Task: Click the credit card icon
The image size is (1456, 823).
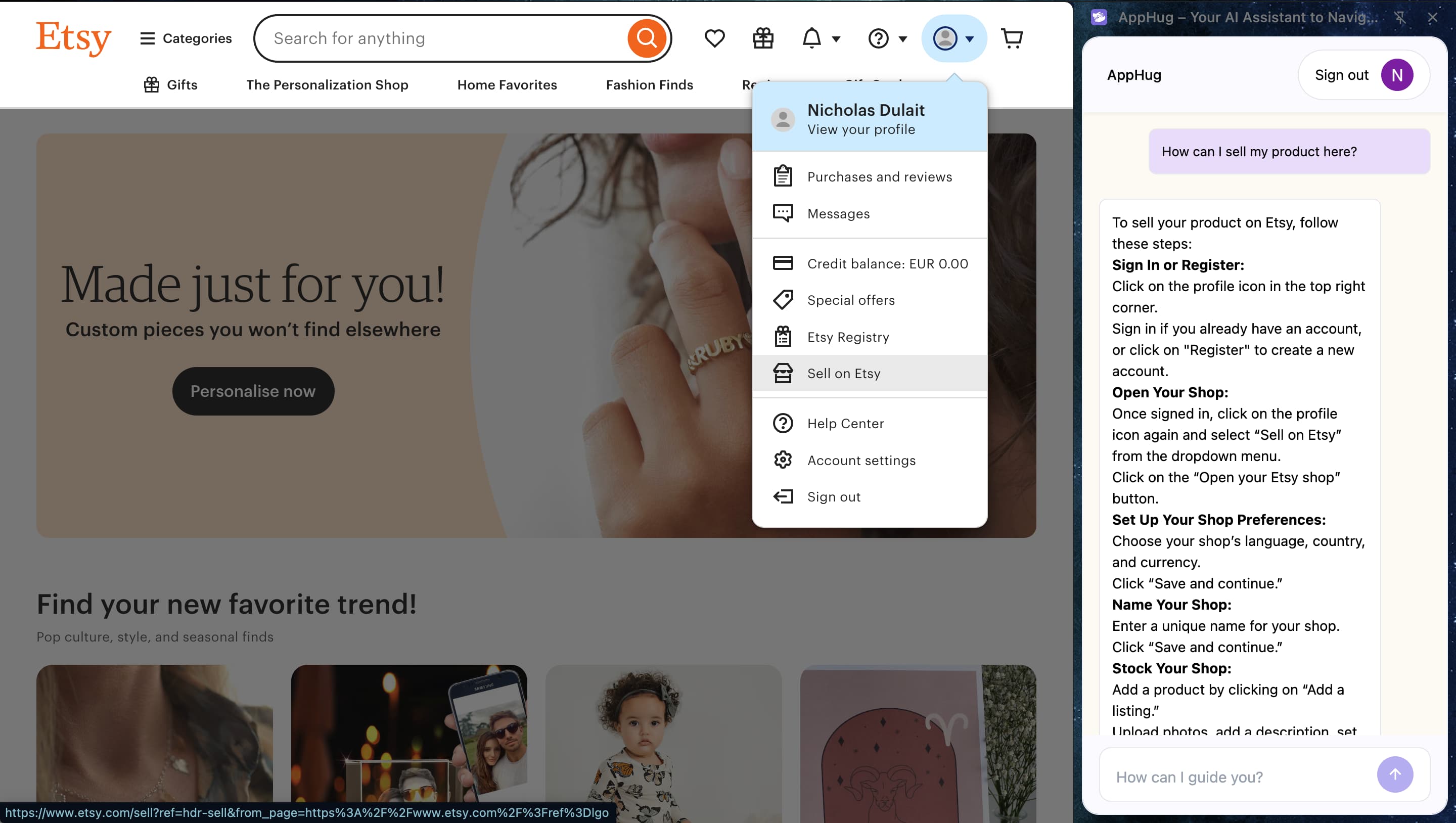Action: tap(783, 263)
